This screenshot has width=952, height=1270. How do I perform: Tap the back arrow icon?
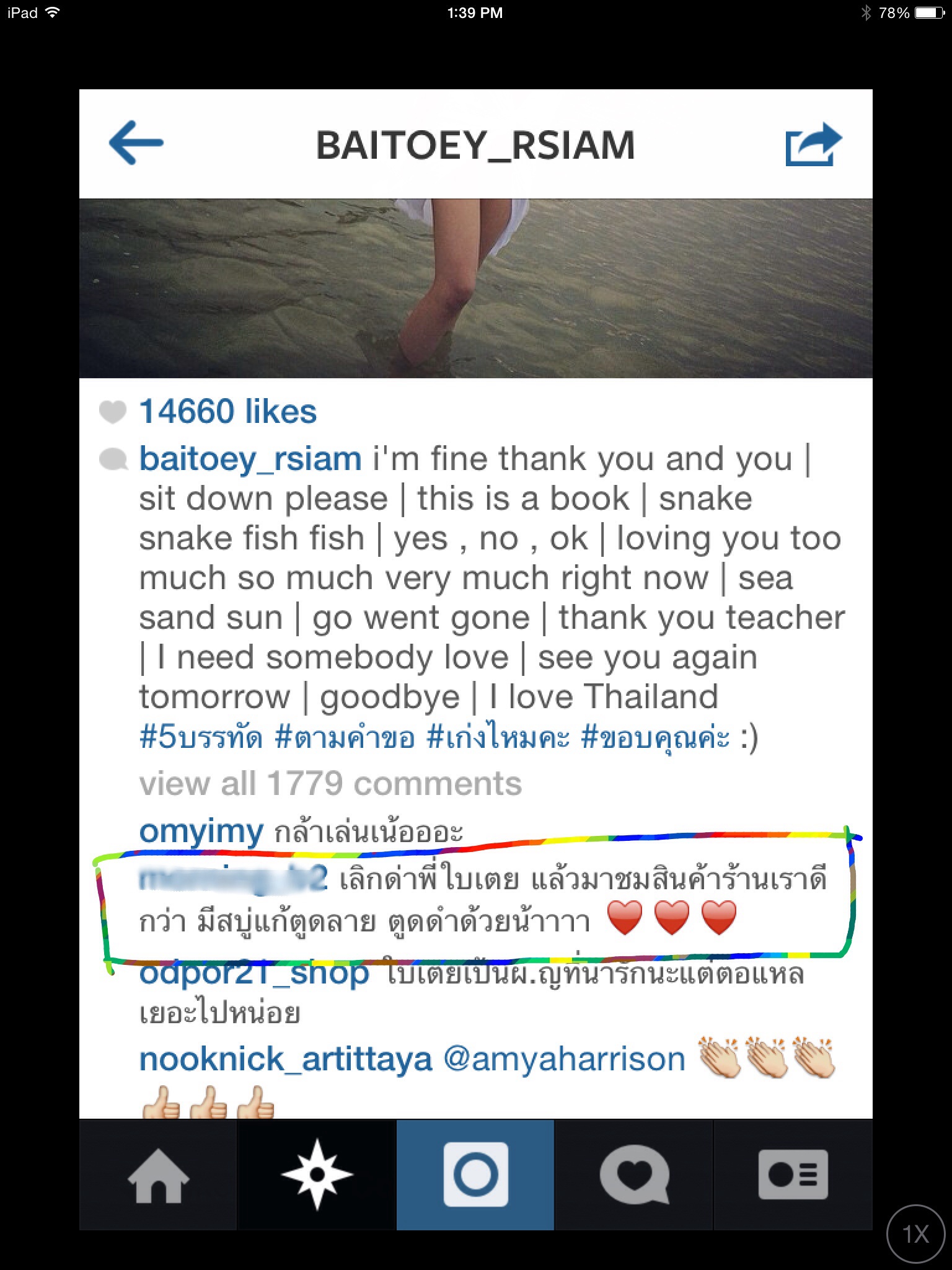[x=136, y=143]
